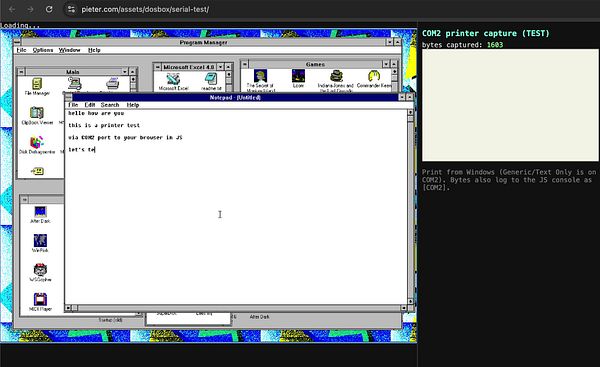Open Notepad Search menu
The height and width of the screenshot is (367, 600).
pyautogui.click(x=110, y=105)
